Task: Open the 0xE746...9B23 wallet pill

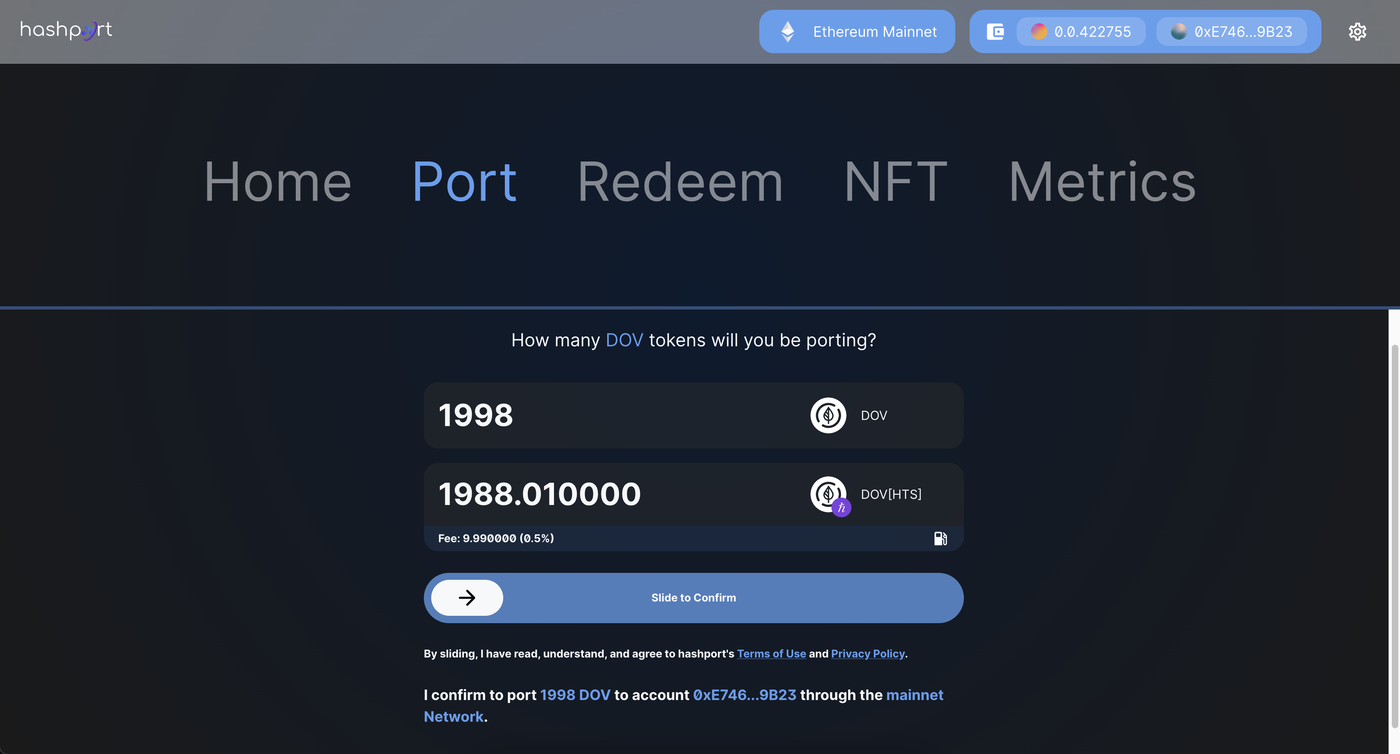Action: pyautogui.click(x=1231, y=32)
